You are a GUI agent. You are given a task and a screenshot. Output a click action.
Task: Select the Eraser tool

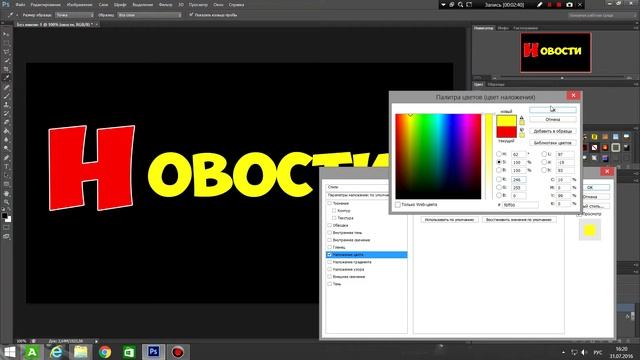[6, 122]
